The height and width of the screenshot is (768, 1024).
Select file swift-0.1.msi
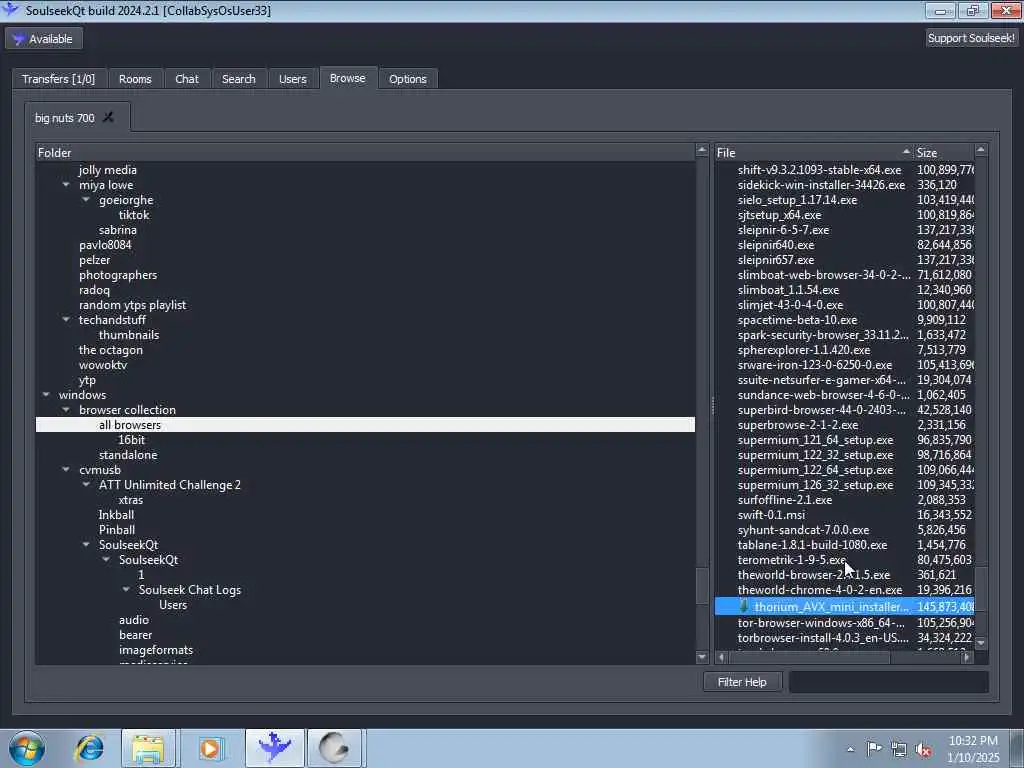pyautogui.click(x=771, y=515)
